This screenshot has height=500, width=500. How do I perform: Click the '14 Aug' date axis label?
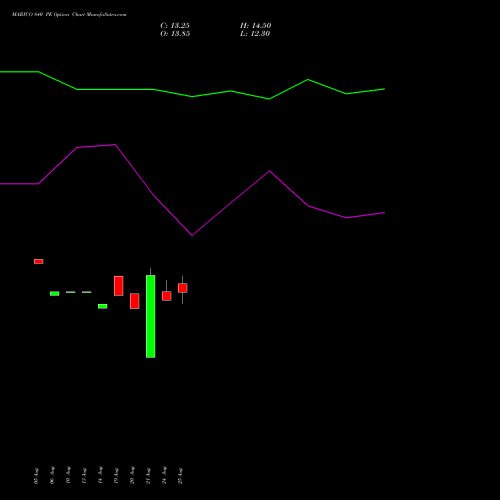(100, 476)
